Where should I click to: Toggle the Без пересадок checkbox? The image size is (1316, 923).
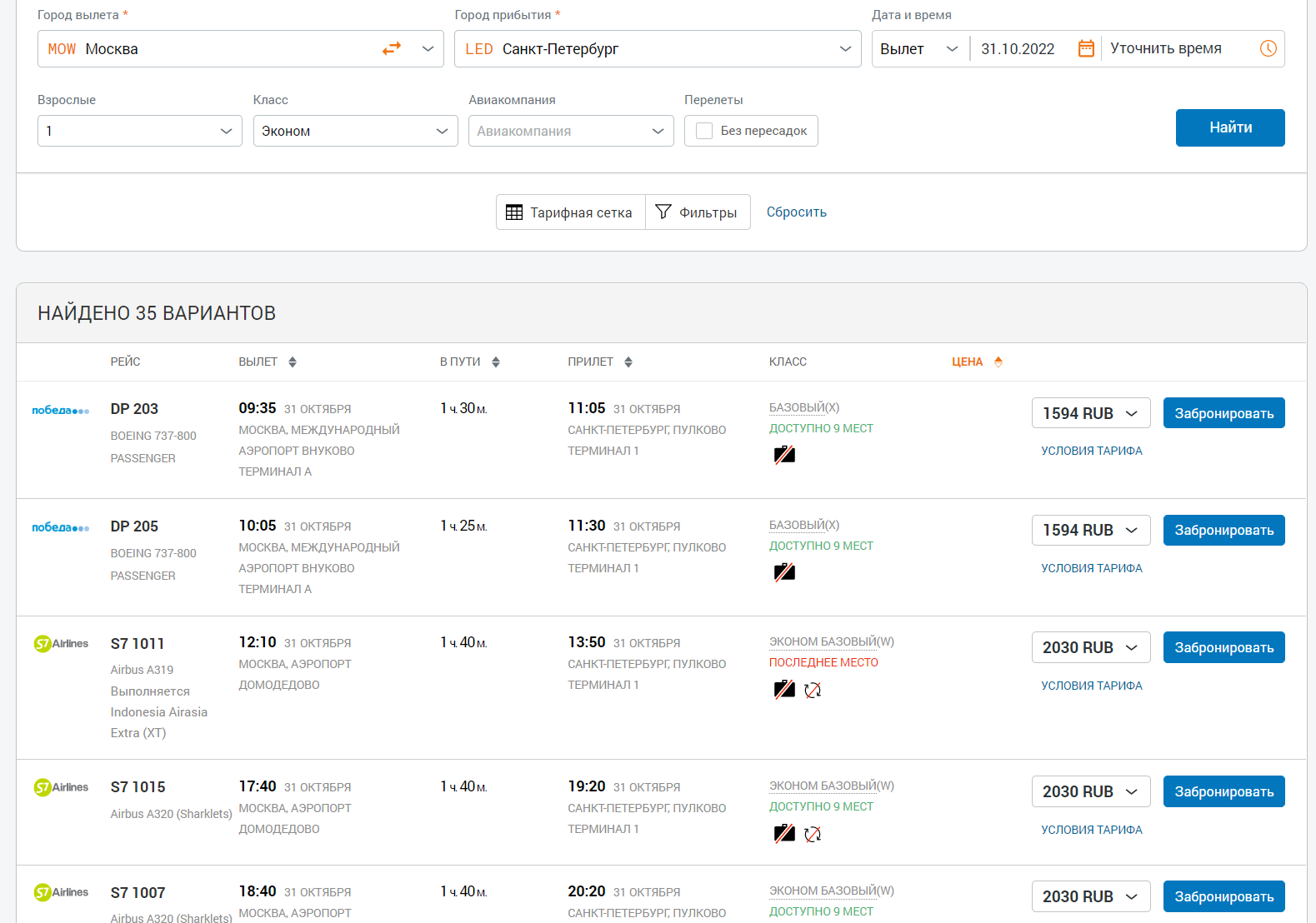coord(704,131)
